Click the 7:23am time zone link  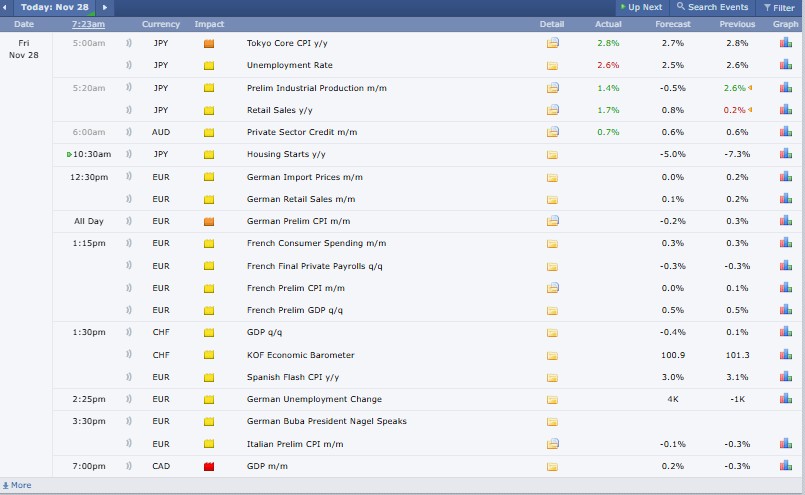tap(88, 24)
